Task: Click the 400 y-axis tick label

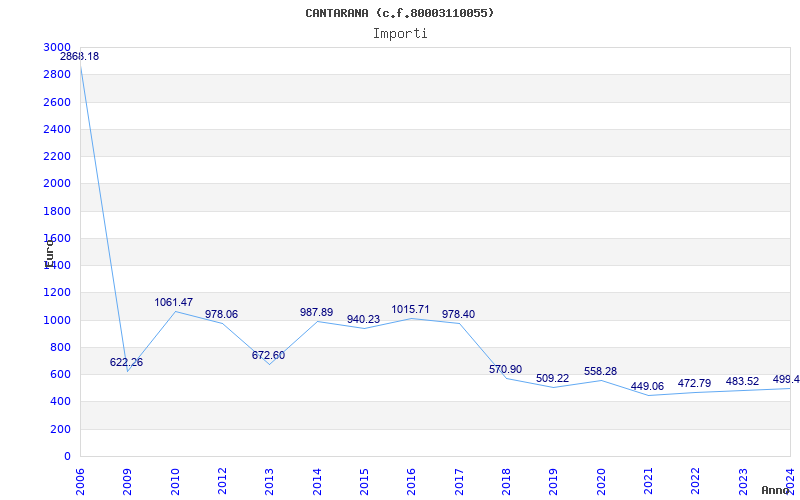Action: (61, 402)
